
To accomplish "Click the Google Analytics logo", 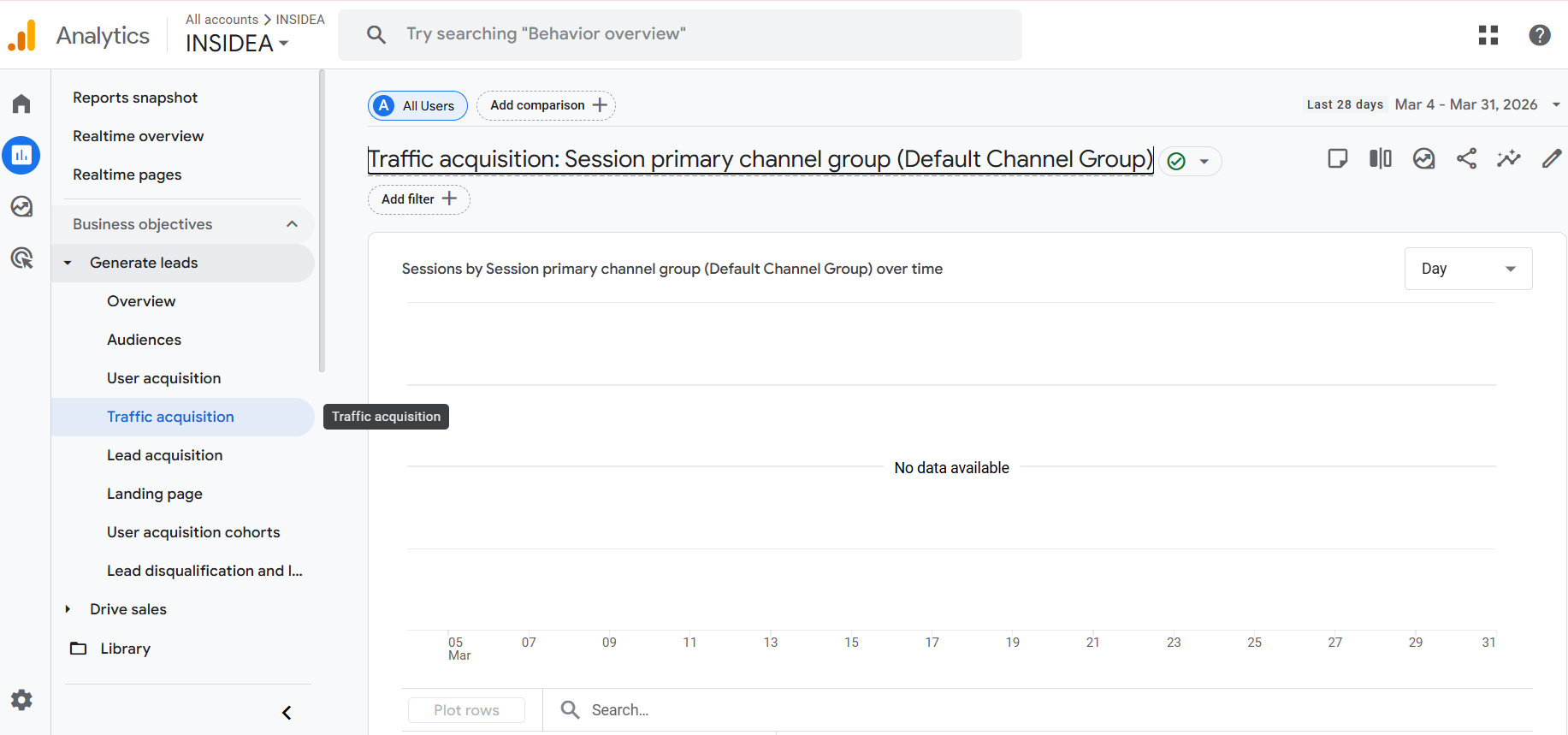I will click(x=22, y=35).
